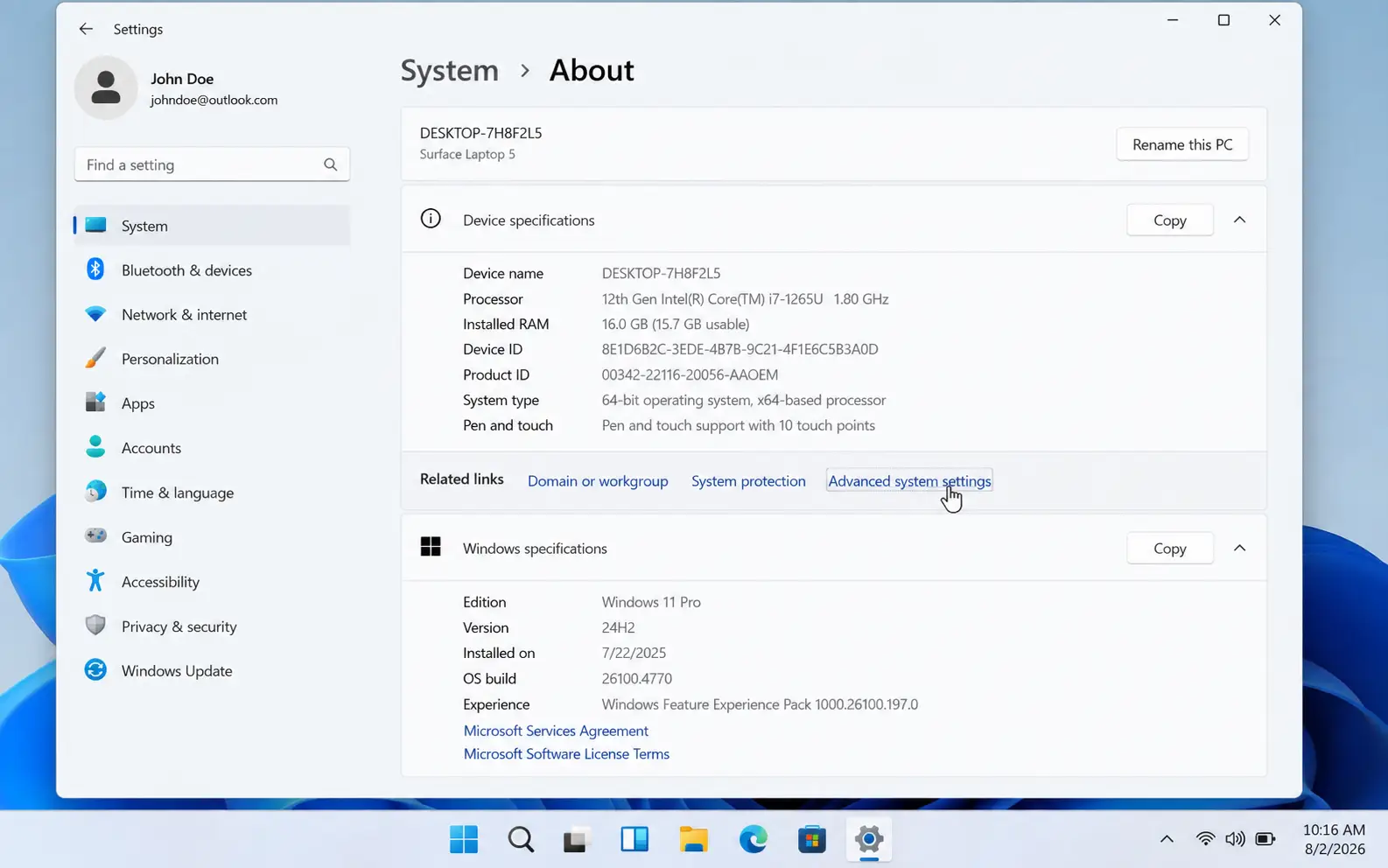Screen dimensions: 1388x868
Task: Open Bluetooth & devices settings
Action: [x=212, y=269]
